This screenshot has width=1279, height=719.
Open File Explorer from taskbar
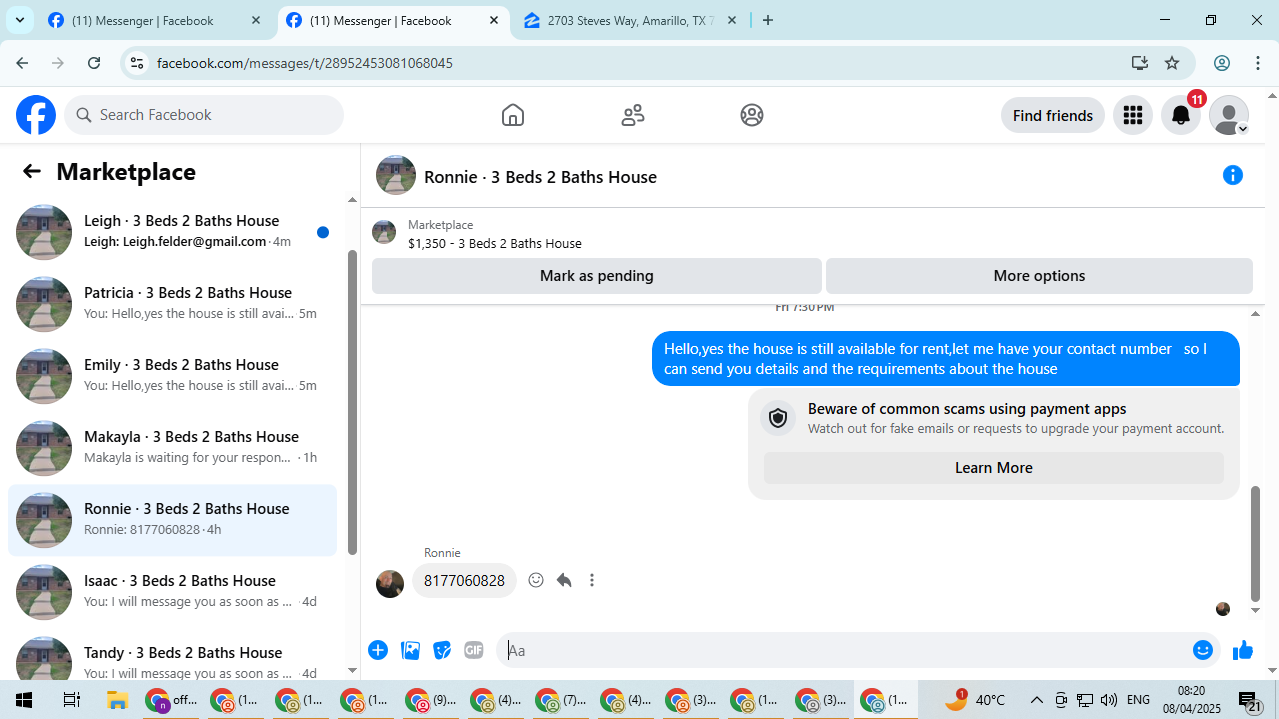point(117,700)
